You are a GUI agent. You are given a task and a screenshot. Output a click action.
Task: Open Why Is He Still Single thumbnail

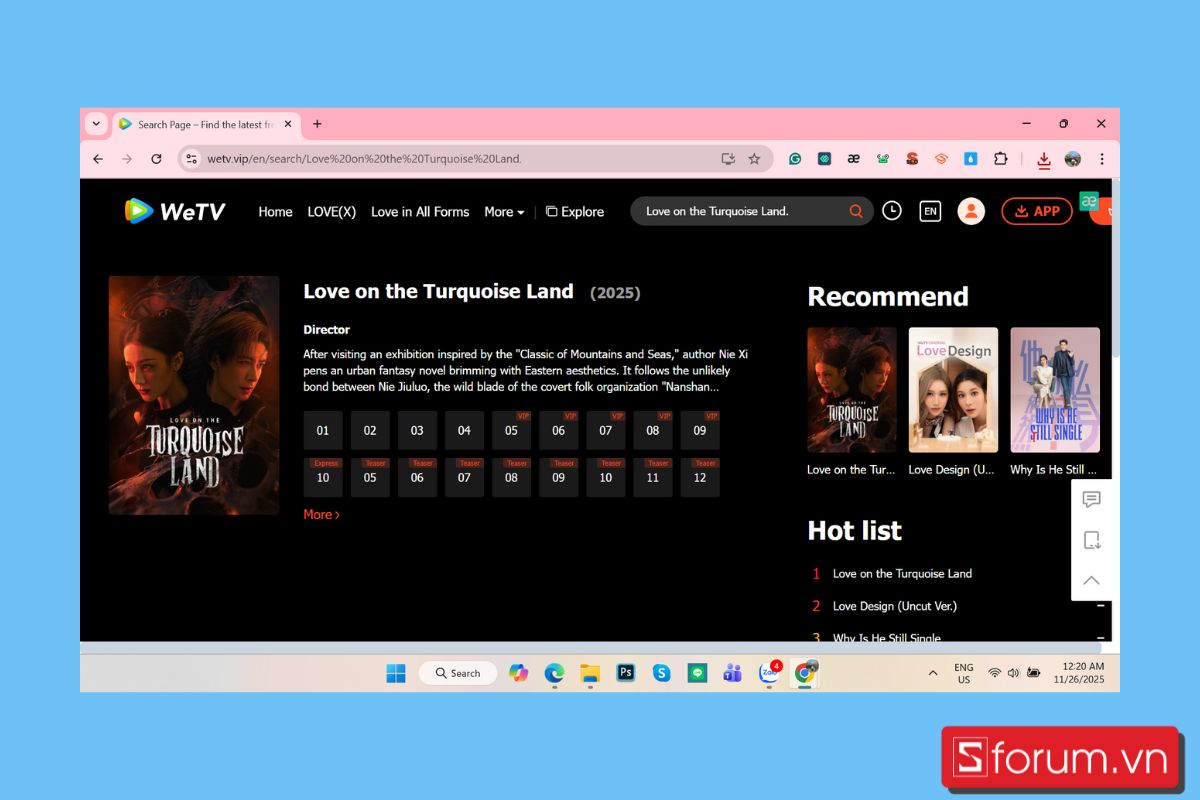tap(1055, 390)
